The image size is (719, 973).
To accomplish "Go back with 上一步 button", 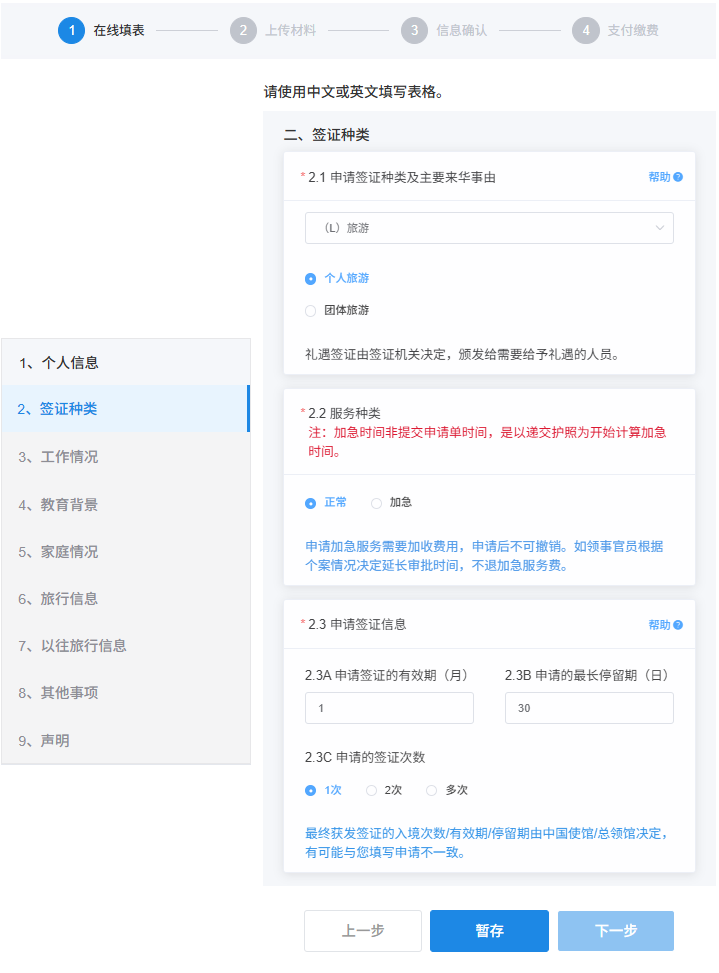I will pyautogui.click(x=362, y=931).
